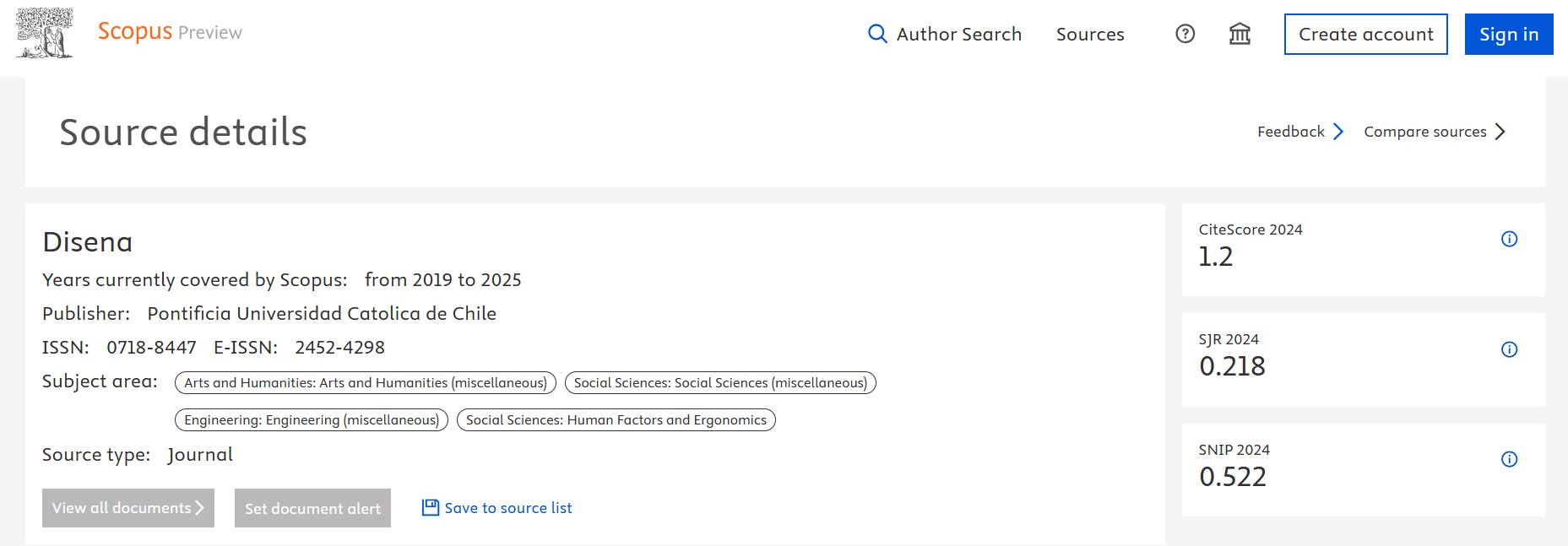
Task: Click the SJR 2024 label
Action: (1229, 339)
